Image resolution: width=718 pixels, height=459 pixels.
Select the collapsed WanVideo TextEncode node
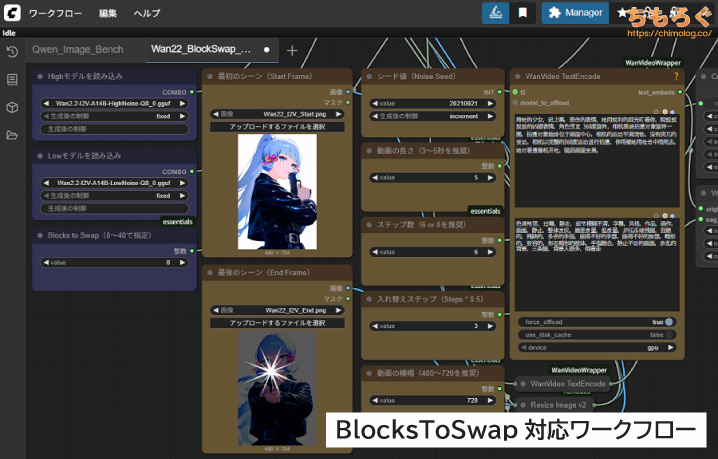tap(564, 384)
